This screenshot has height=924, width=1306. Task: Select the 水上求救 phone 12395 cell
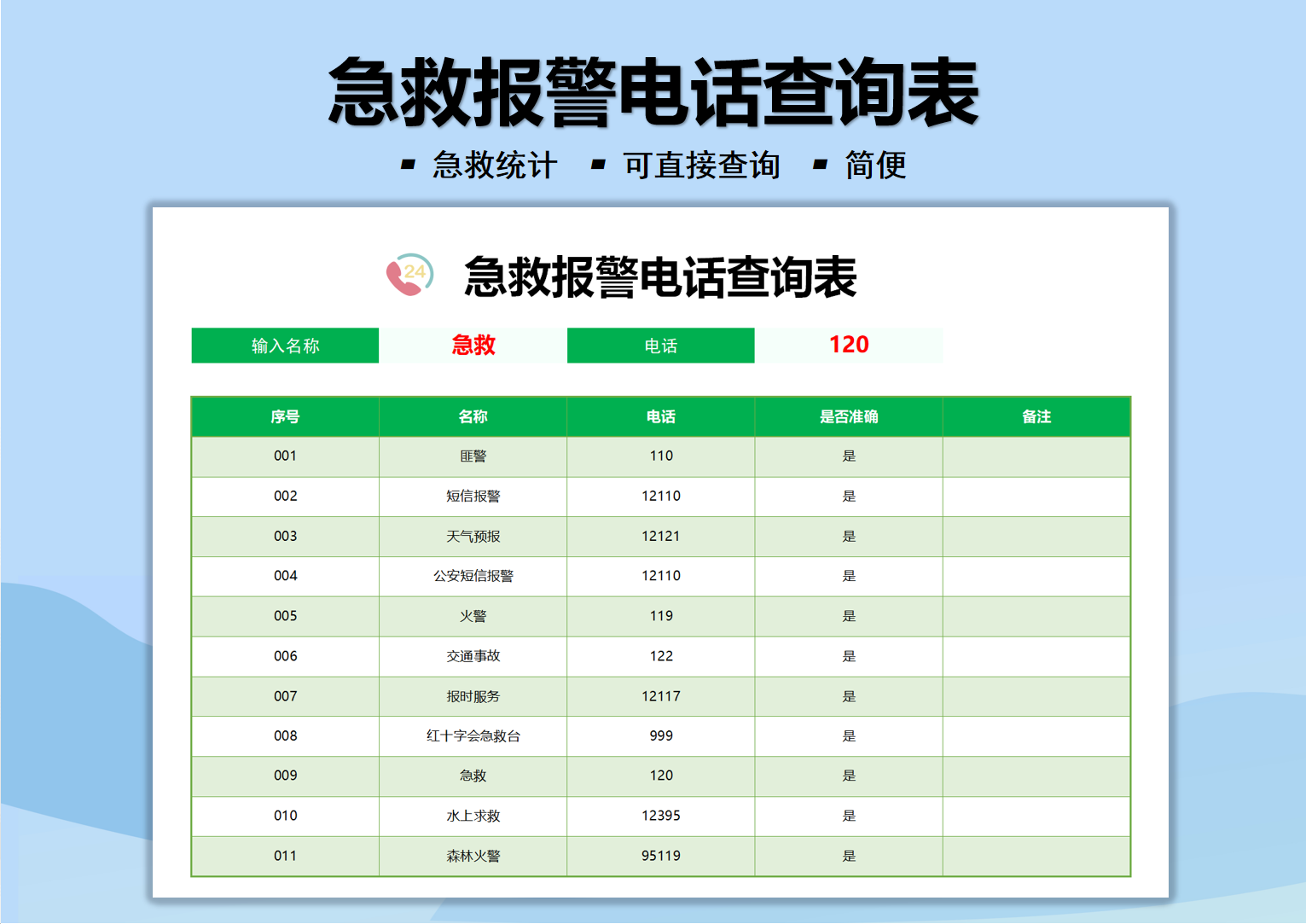[660, 816]
